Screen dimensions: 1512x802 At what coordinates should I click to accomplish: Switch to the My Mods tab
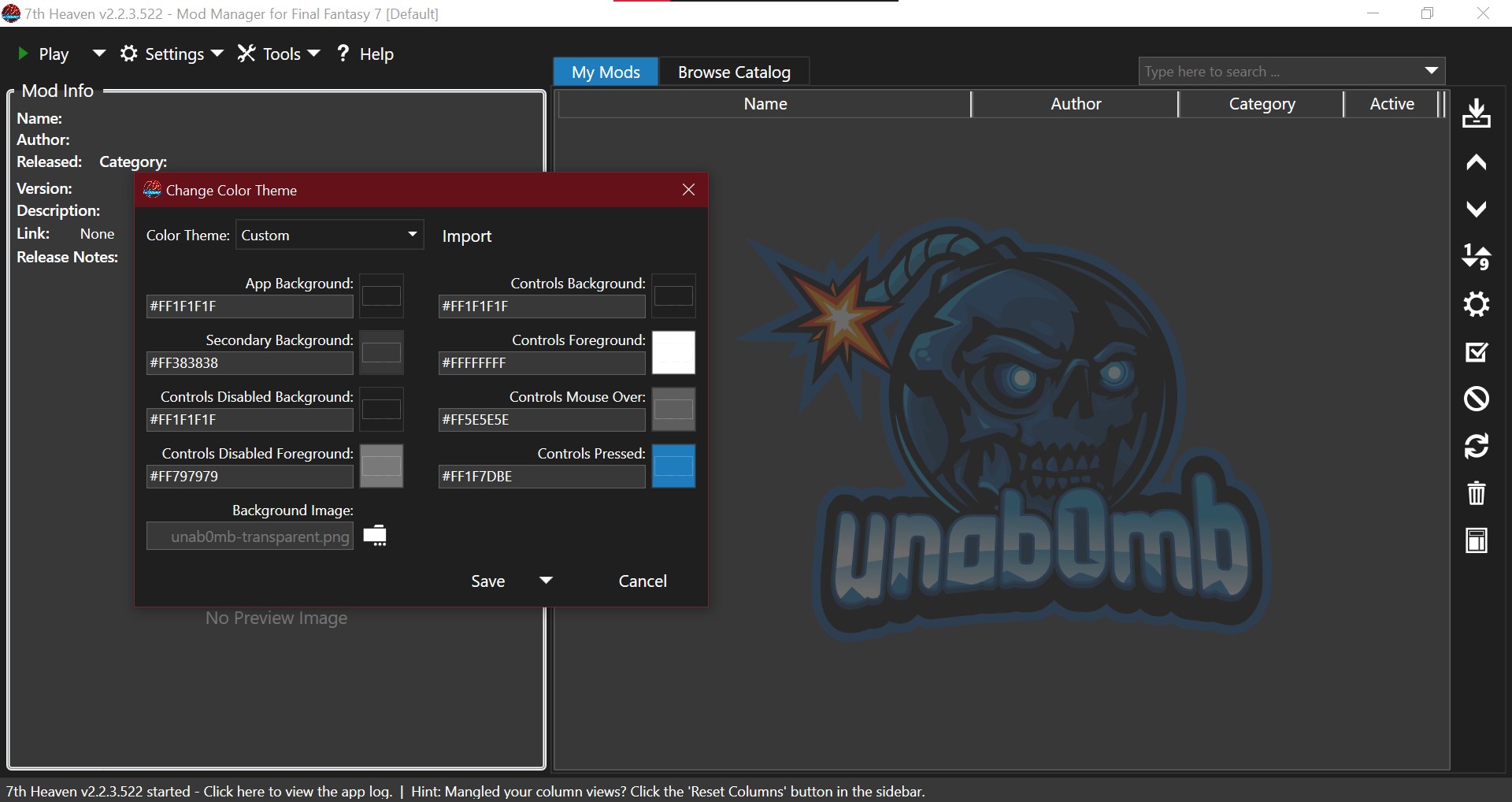click(606, 72)
